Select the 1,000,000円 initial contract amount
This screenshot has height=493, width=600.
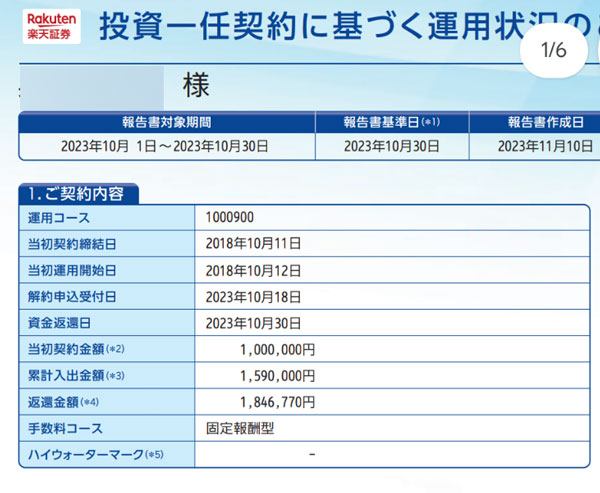tap(277, 350)
